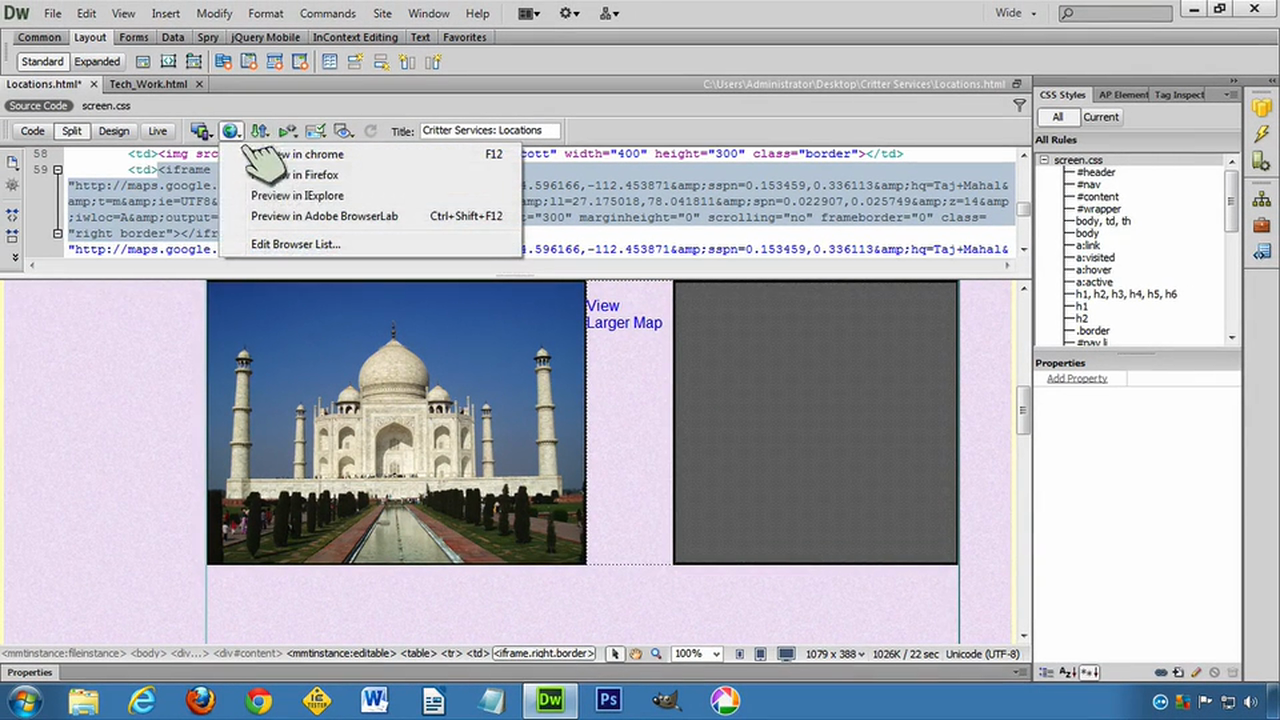Image resolution: width=1280 pixels, height=720 pixels.
Task: Click the Refresh Design View icon
Action: 370,131
